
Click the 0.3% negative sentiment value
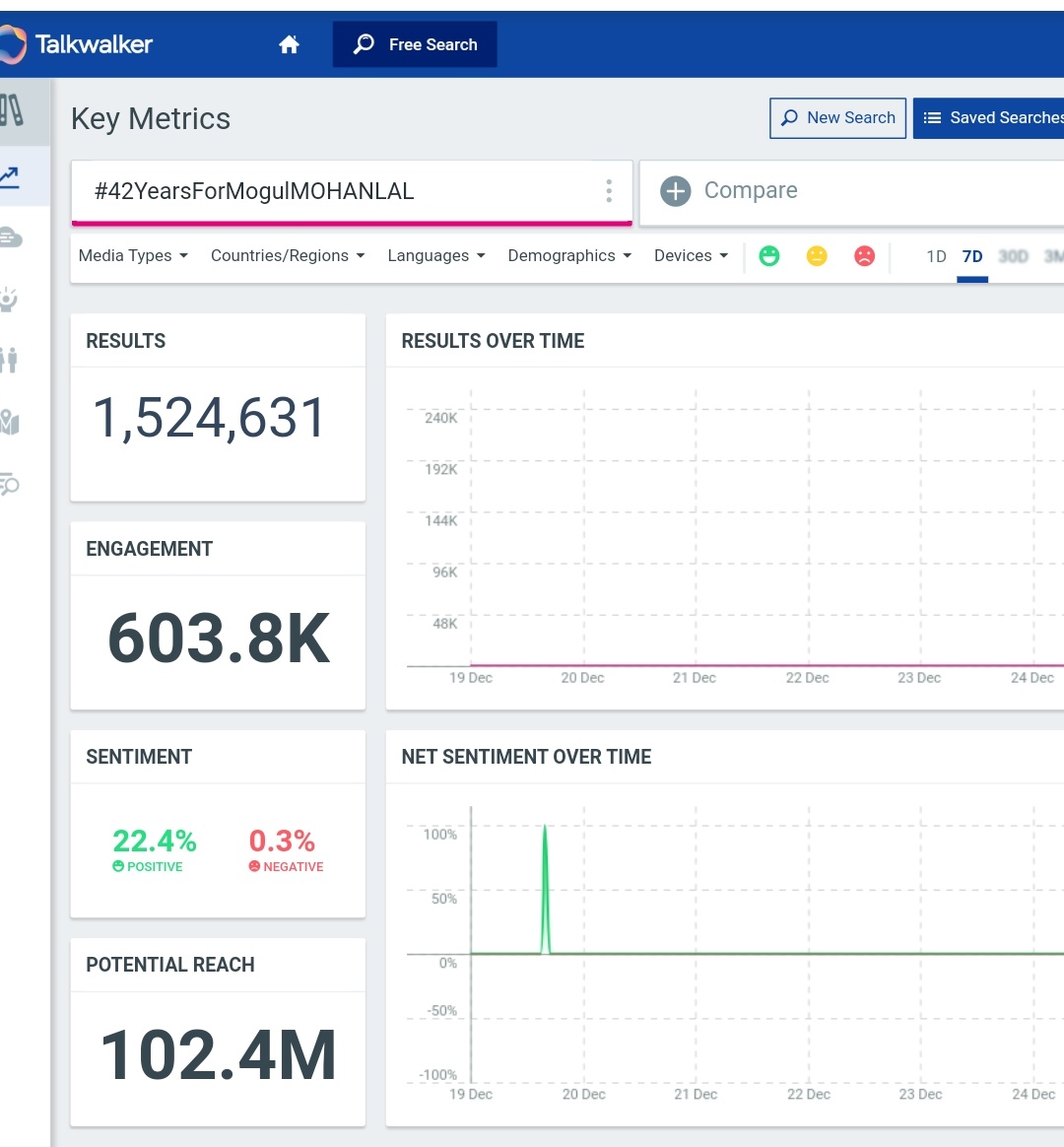click(282, 841)
